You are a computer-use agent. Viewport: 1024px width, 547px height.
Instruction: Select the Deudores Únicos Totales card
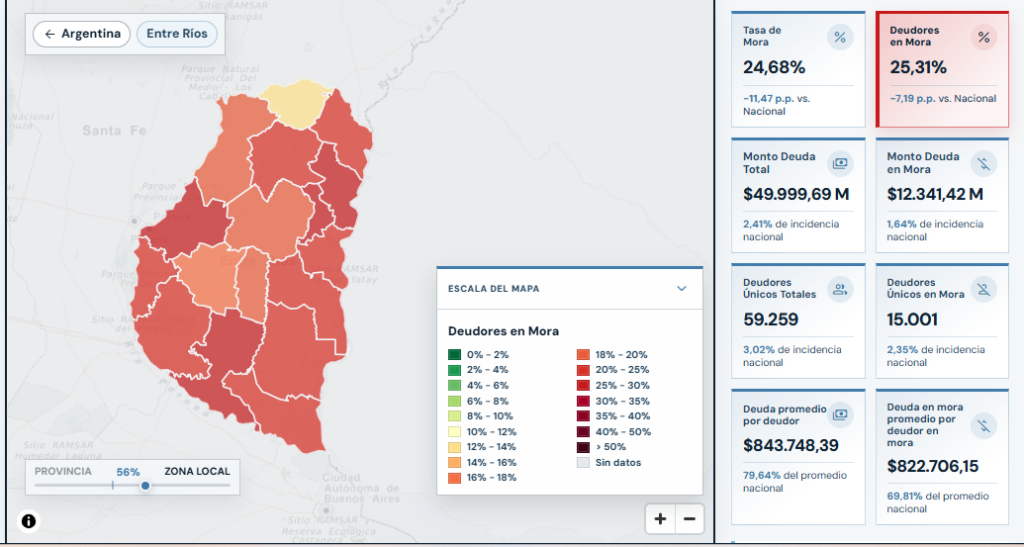tap(798, 321)
